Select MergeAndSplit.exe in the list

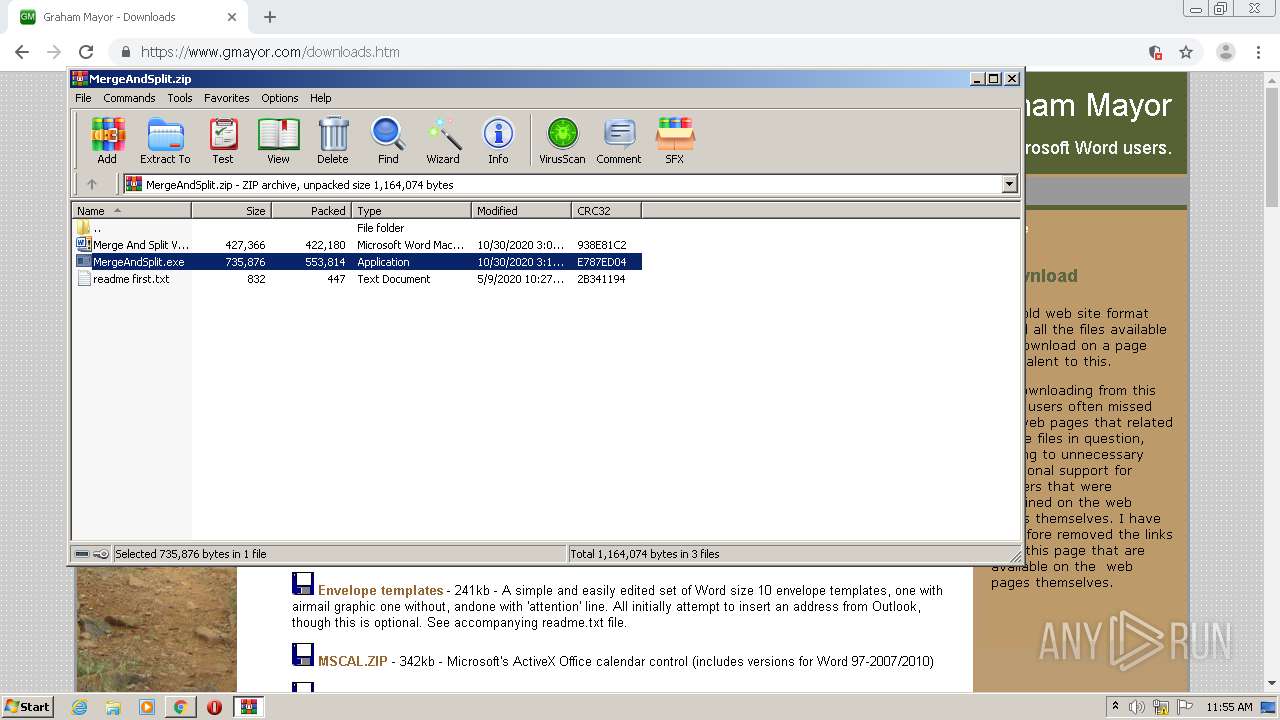coord(357,262)
